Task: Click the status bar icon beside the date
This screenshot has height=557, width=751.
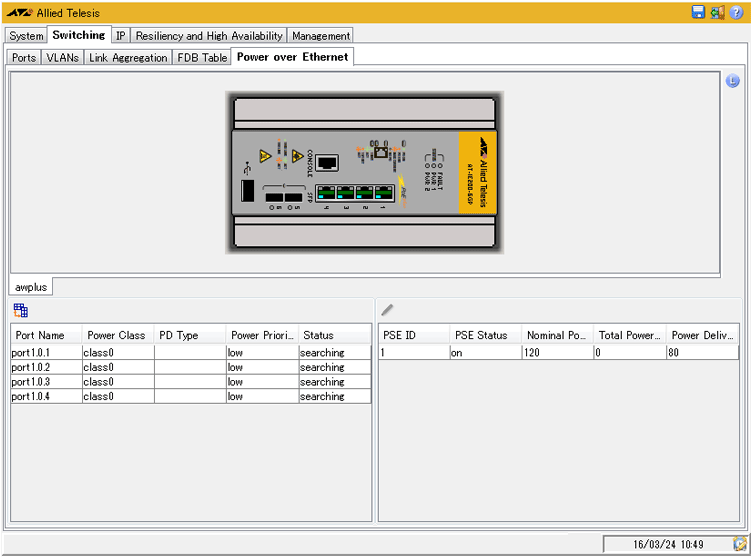Action: (739, 544)
